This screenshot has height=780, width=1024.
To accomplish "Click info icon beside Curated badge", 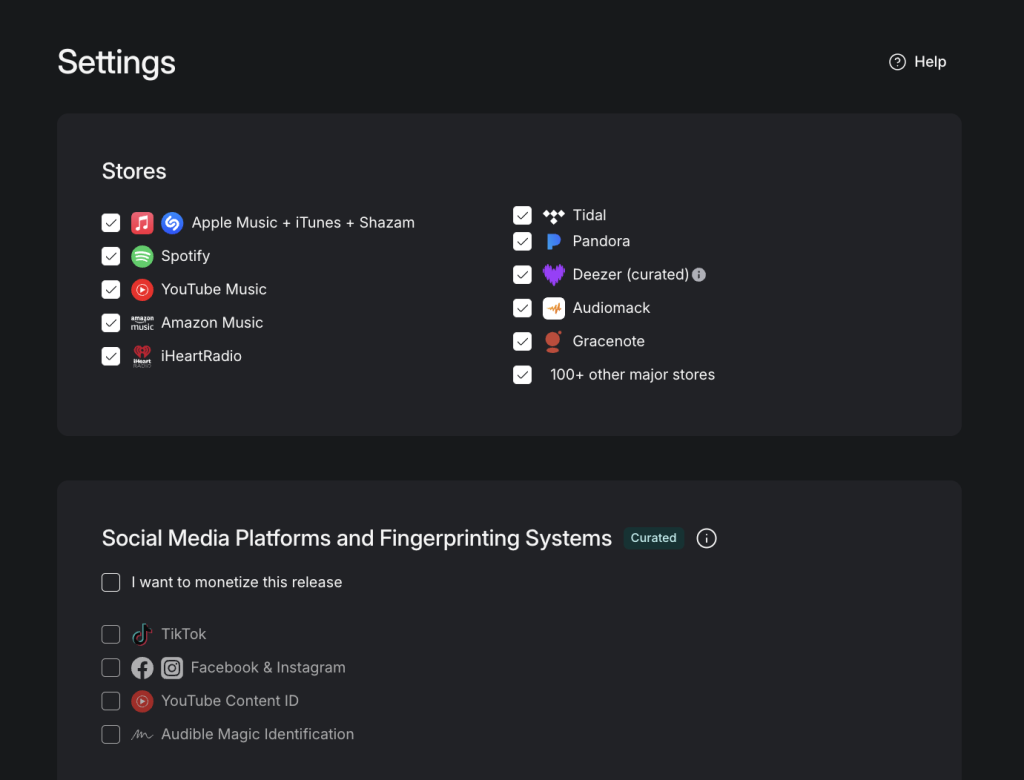I will tap(707, 538).
